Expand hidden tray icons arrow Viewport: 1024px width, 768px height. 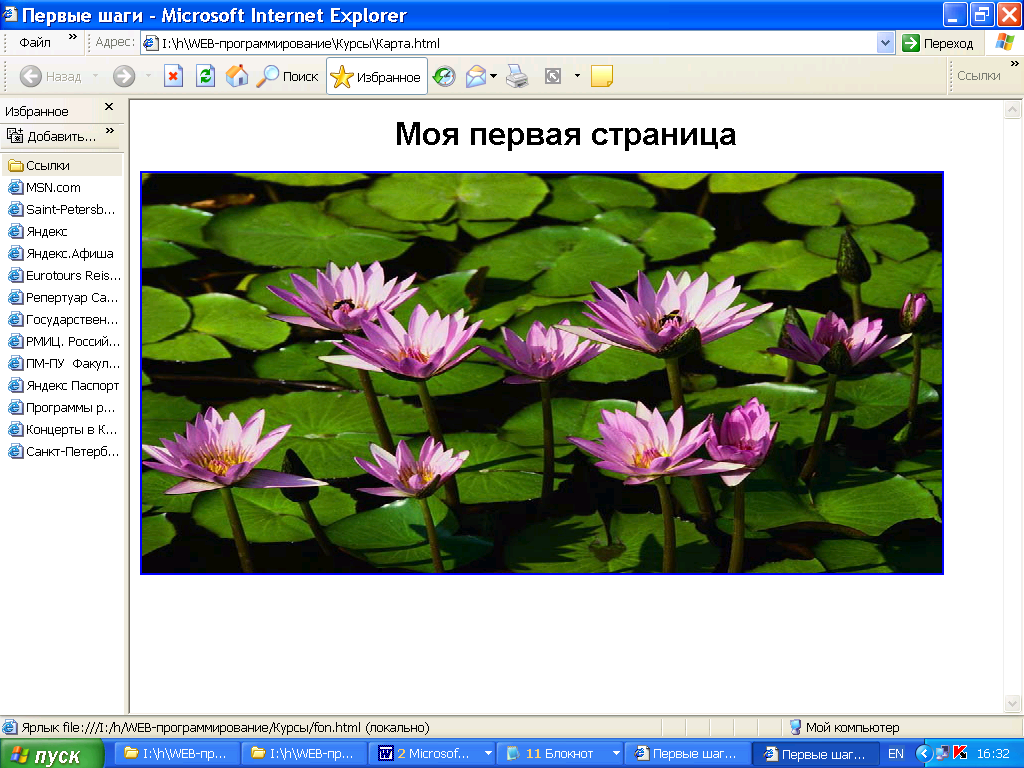(x=923, y=754)
